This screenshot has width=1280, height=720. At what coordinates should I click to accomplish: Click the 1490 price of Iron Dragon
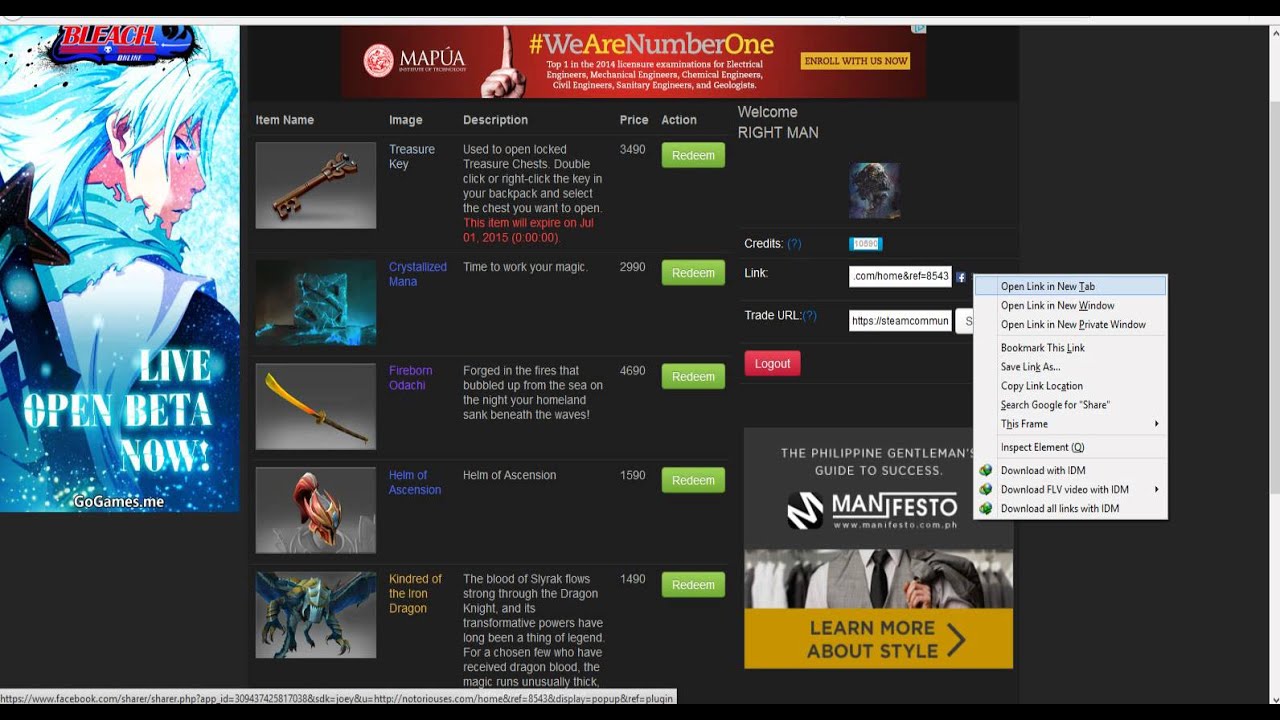pyautogui.click(x=632, y=579)
